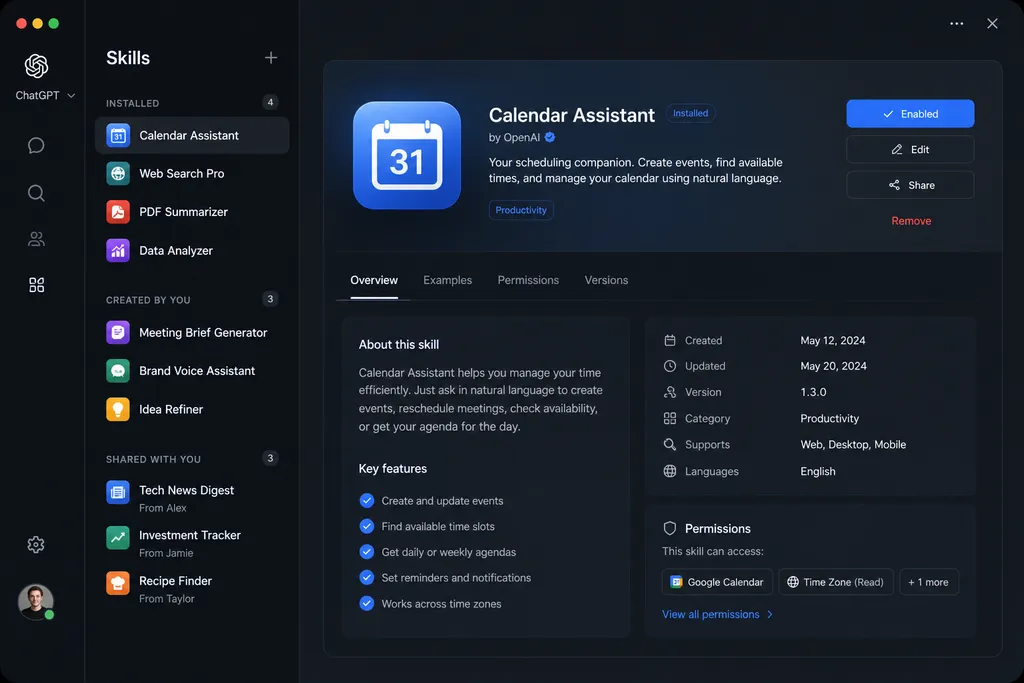Open the skills grid icon in sidebar

click(x=36, y=285)
